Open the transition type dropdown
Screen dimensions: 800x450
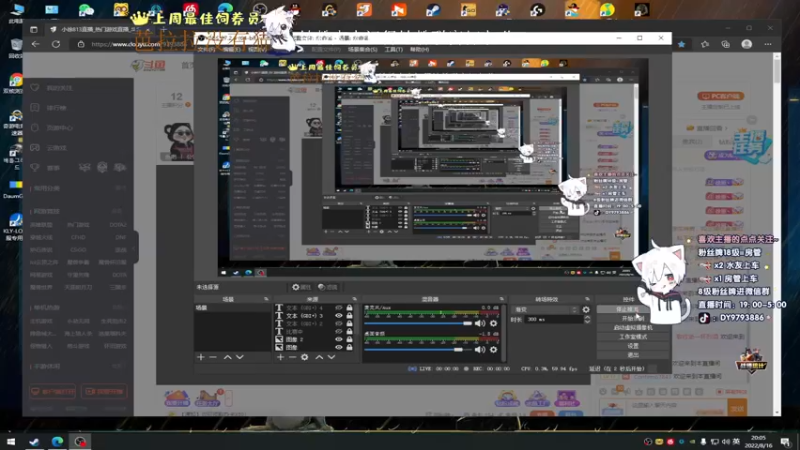point(546,309)
